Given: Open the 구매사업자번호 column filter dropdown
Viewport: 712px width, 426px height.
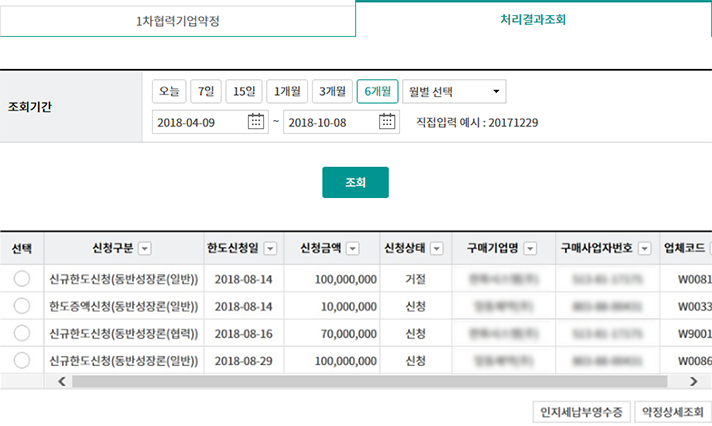Looking at the screenshot, I should tap(644, 249).
